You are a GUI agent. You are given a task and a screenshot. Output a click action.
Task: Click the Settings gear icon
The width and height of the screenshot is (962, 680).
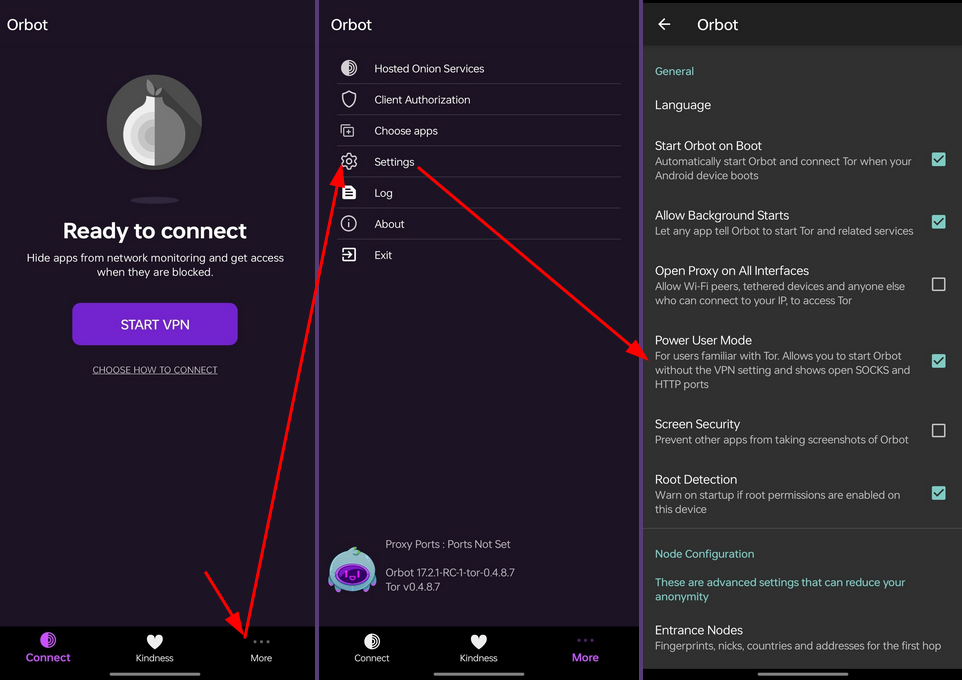pos(349,161)
